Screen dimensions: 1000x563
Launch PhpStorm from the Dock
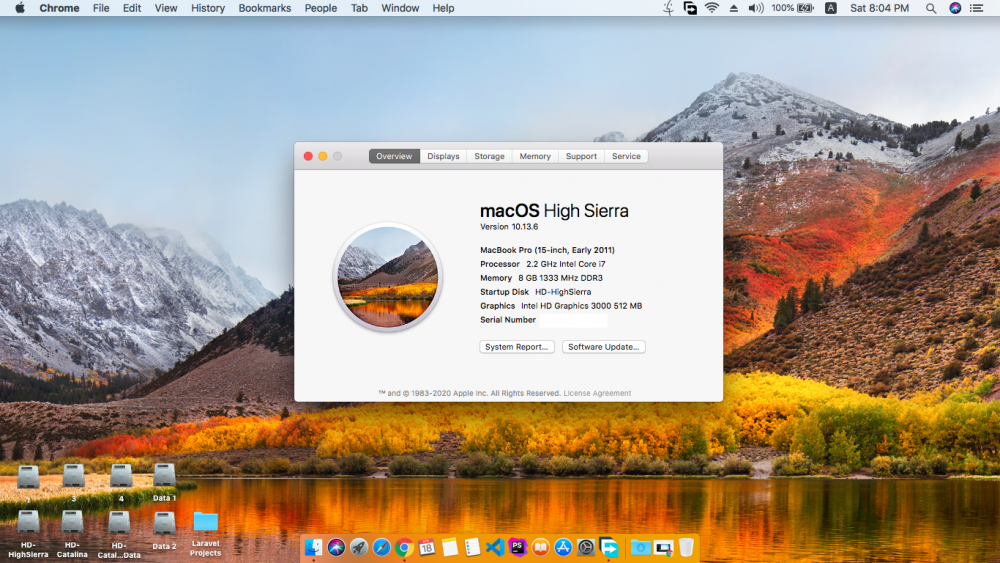pyautogui.click(x=518, y=547)
